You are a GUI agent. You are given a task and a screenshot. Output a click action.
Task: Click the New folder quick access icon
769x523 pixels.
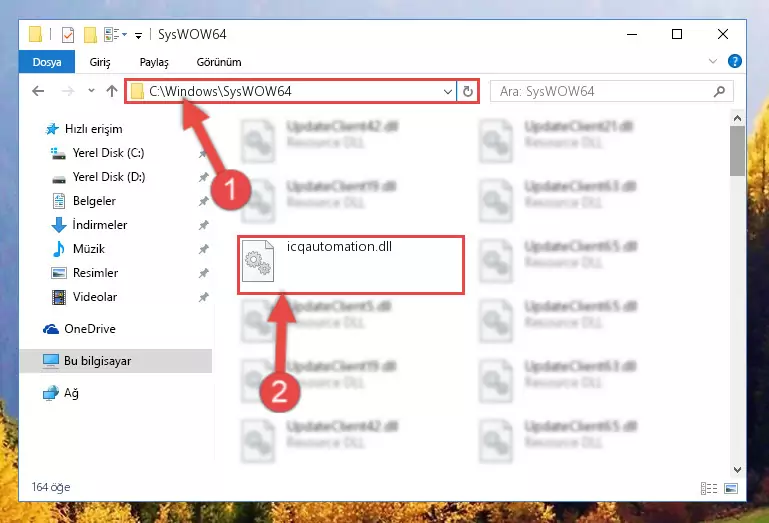point(90,35)
